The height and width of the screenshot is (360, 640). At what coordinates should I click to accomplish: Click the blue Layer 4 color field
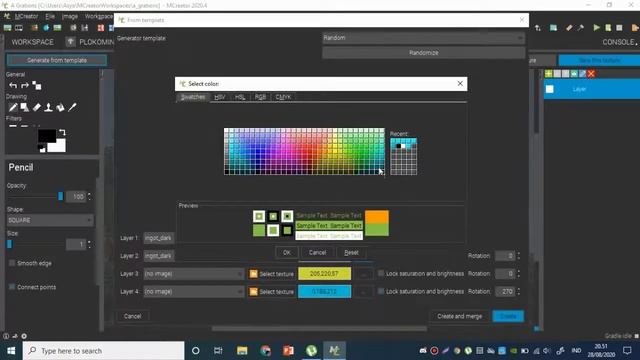(x=324, y=291)
